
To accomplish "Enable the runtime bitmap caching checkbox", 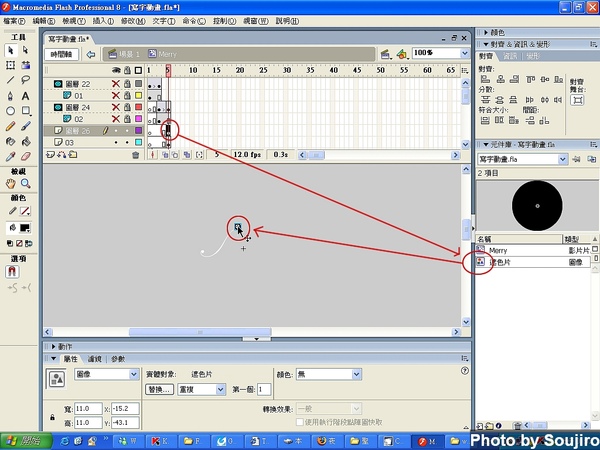I will pos(300,422).
